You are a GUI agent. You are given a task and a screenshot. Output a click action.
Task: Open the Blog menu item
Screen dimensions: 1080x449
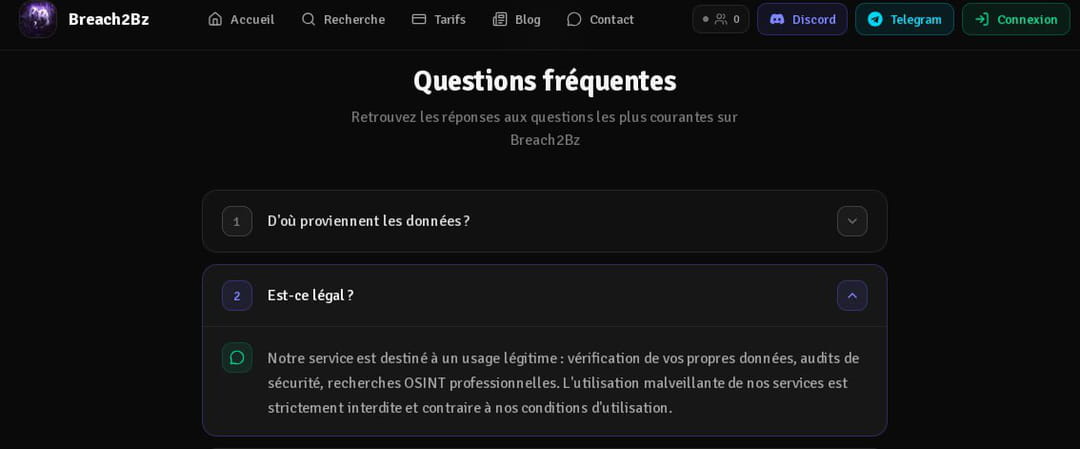click(517, 19)
